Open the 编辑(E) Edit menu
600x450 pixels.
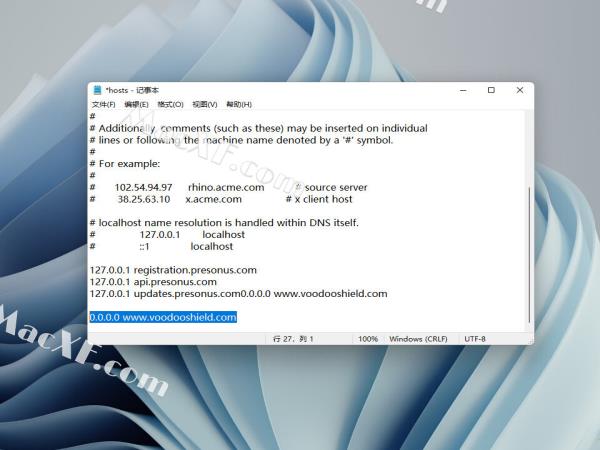coord(136,104)
